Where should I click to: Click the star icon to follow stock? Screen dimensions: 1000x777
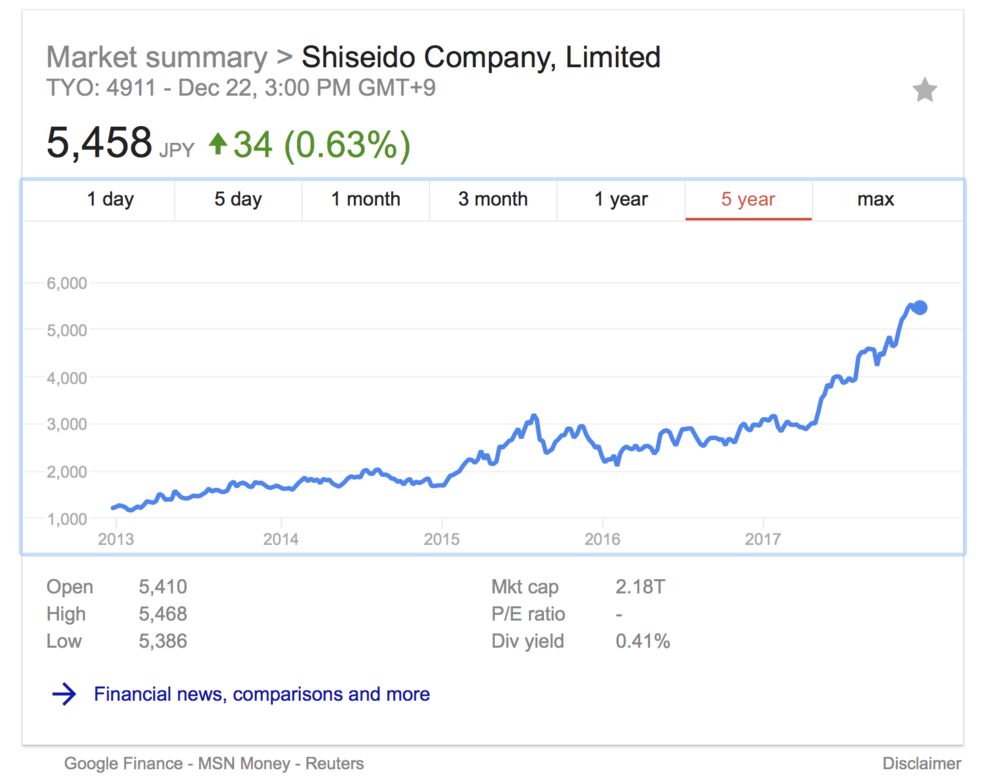[x=925, y=91]
